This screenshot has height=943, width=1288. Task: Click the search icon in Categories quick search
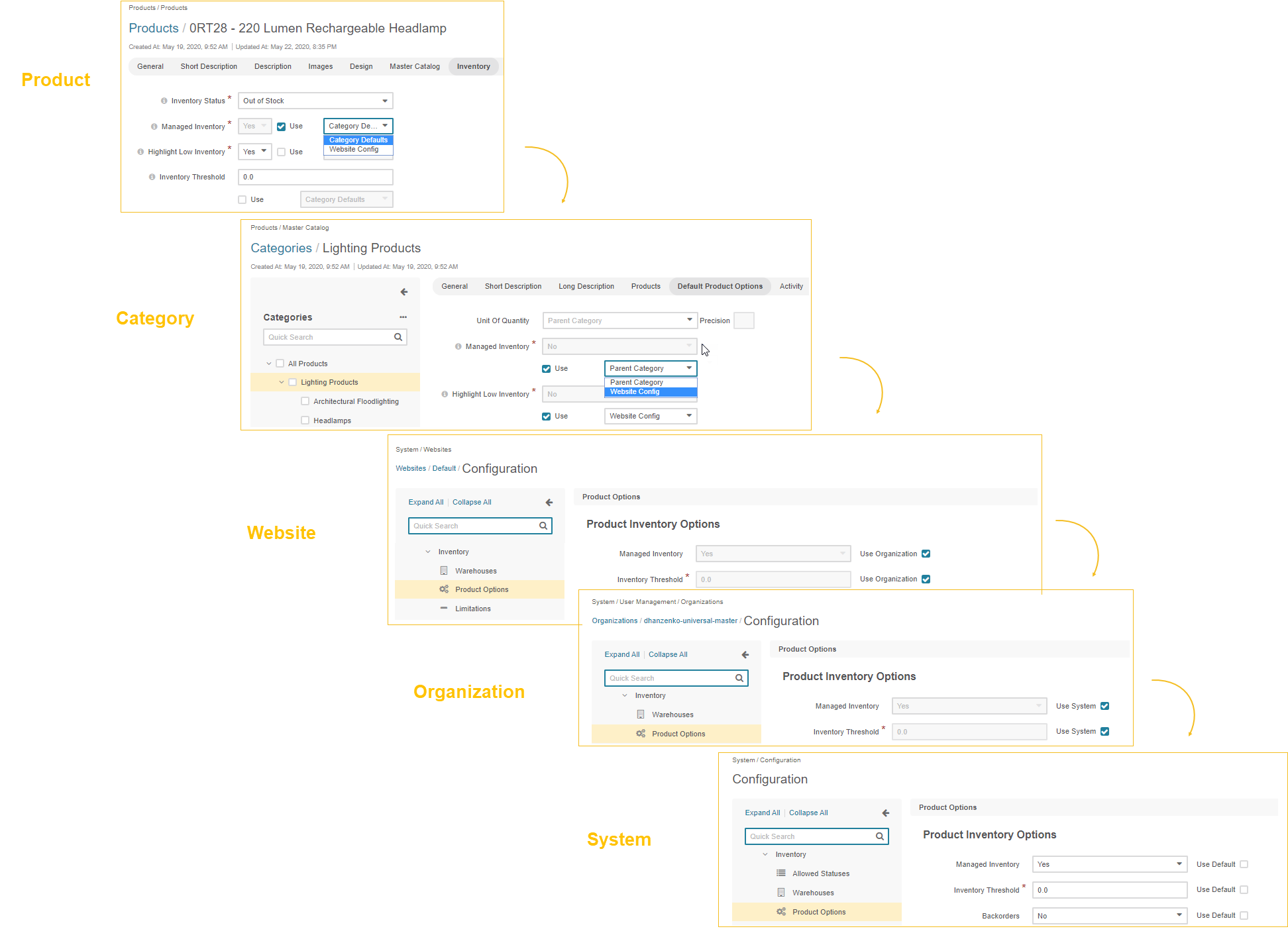click(x=398, y=337)
